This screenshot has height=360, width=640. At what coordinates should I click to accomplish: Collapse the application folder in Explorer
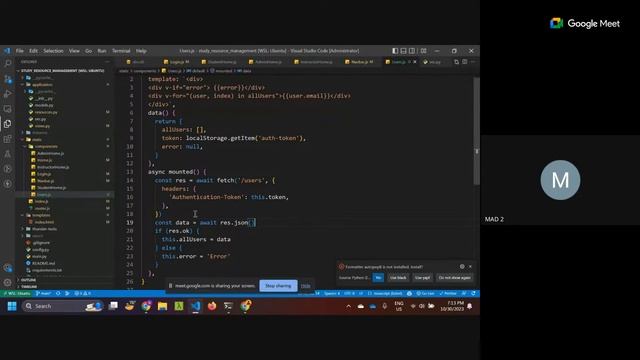pos(42,84)
